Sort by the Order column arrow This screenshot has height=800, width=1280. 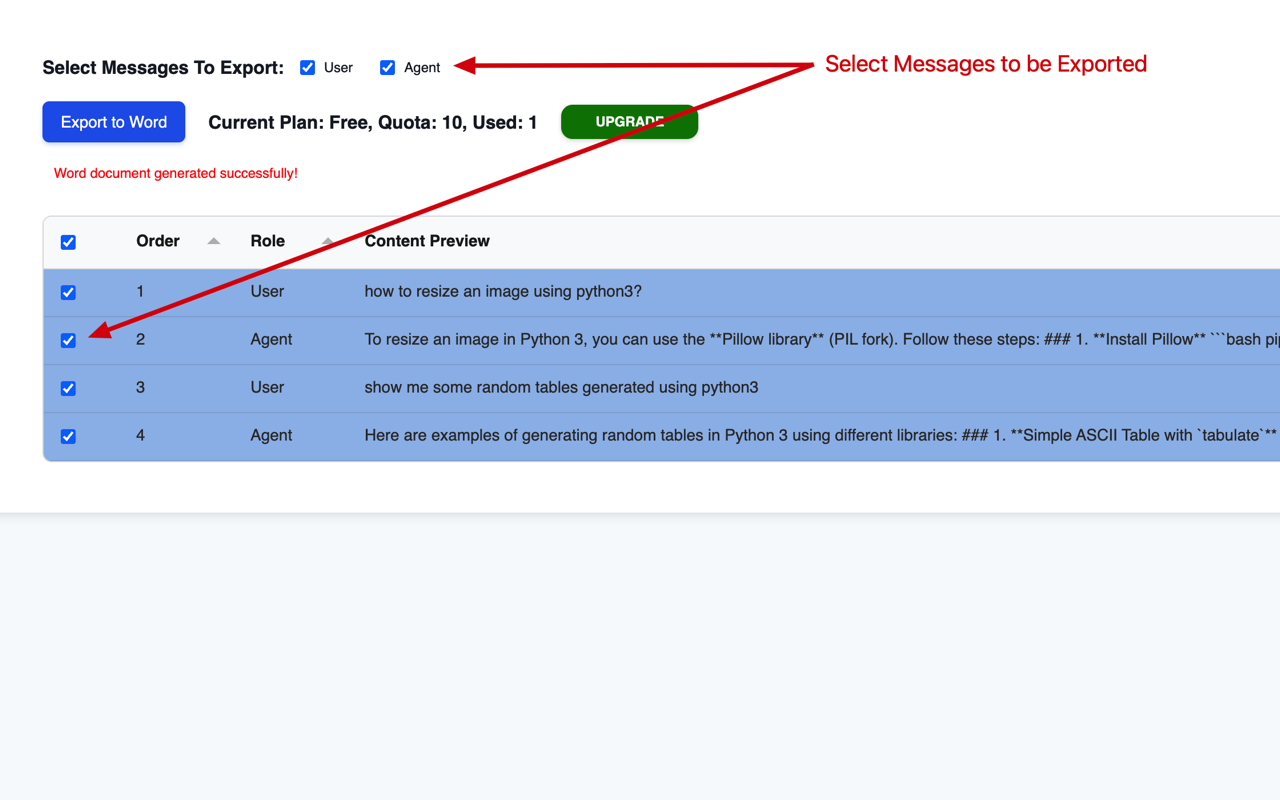[x=214, y=241]
